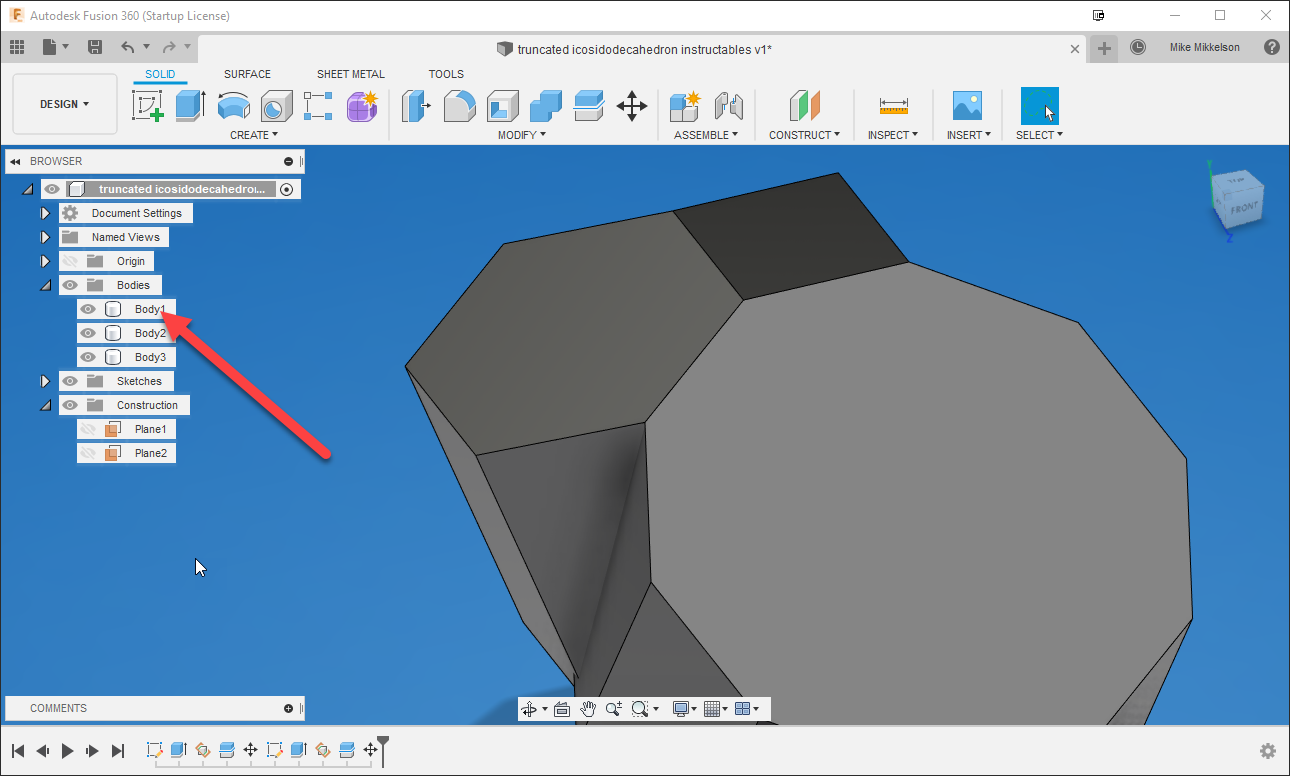This screenshot has width=1290, height=776.
Task: Activate the Extrude tool
Action: click(x=190, y=106)
